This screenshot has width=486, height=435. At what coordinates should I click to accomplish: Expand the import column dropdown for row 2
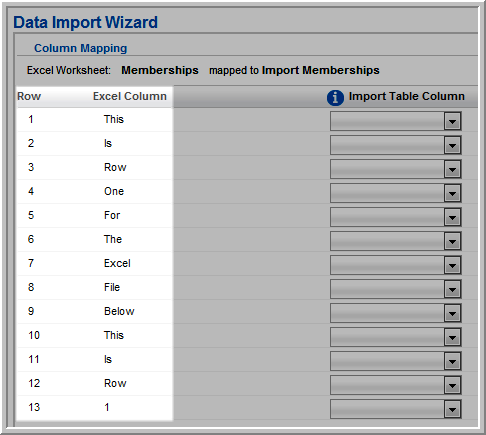click(396, 145)
